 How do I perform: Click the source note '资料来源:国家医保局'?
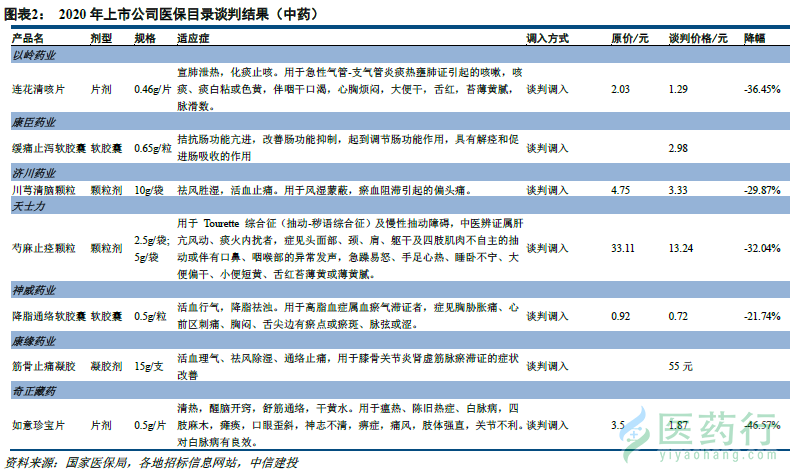coord(65,462)
